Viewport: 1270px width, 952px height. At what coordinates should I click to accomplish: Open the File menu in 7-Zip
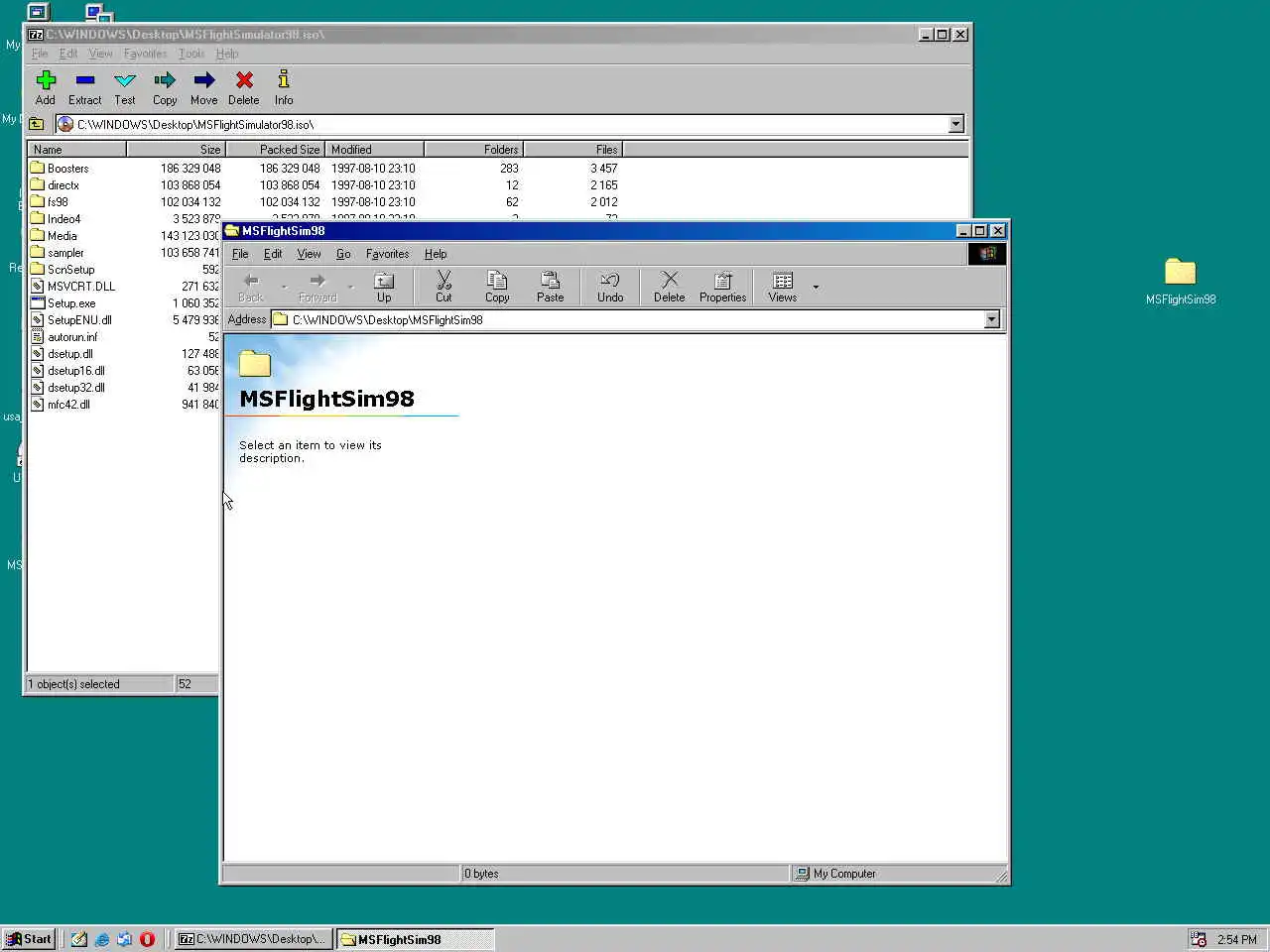40,54
